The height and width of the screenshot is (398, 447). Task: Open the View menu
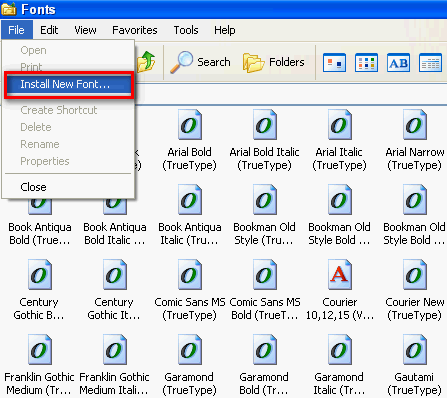click(x=85, y=30)
